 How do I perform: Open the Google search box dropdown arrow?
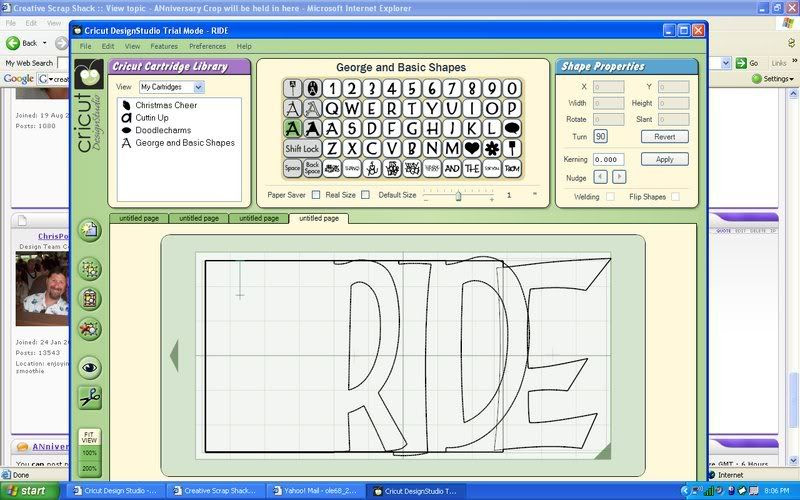pos(51,79)
